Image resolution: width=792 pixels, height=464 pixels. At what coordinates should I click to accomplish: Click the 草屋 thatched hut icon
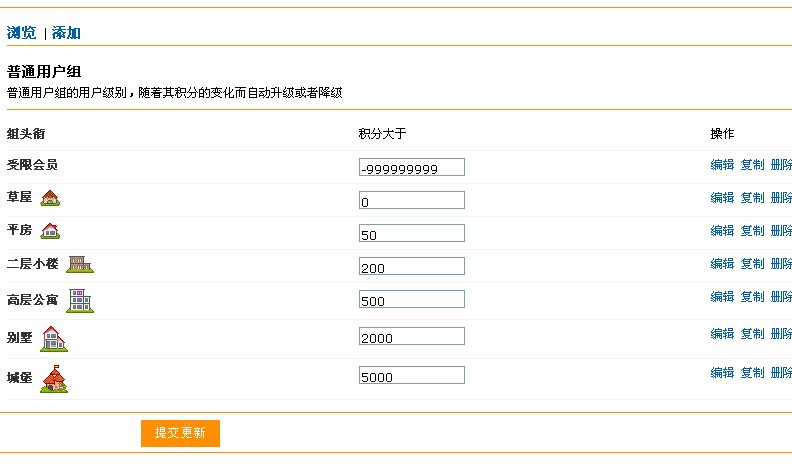[x=50, y=198]
